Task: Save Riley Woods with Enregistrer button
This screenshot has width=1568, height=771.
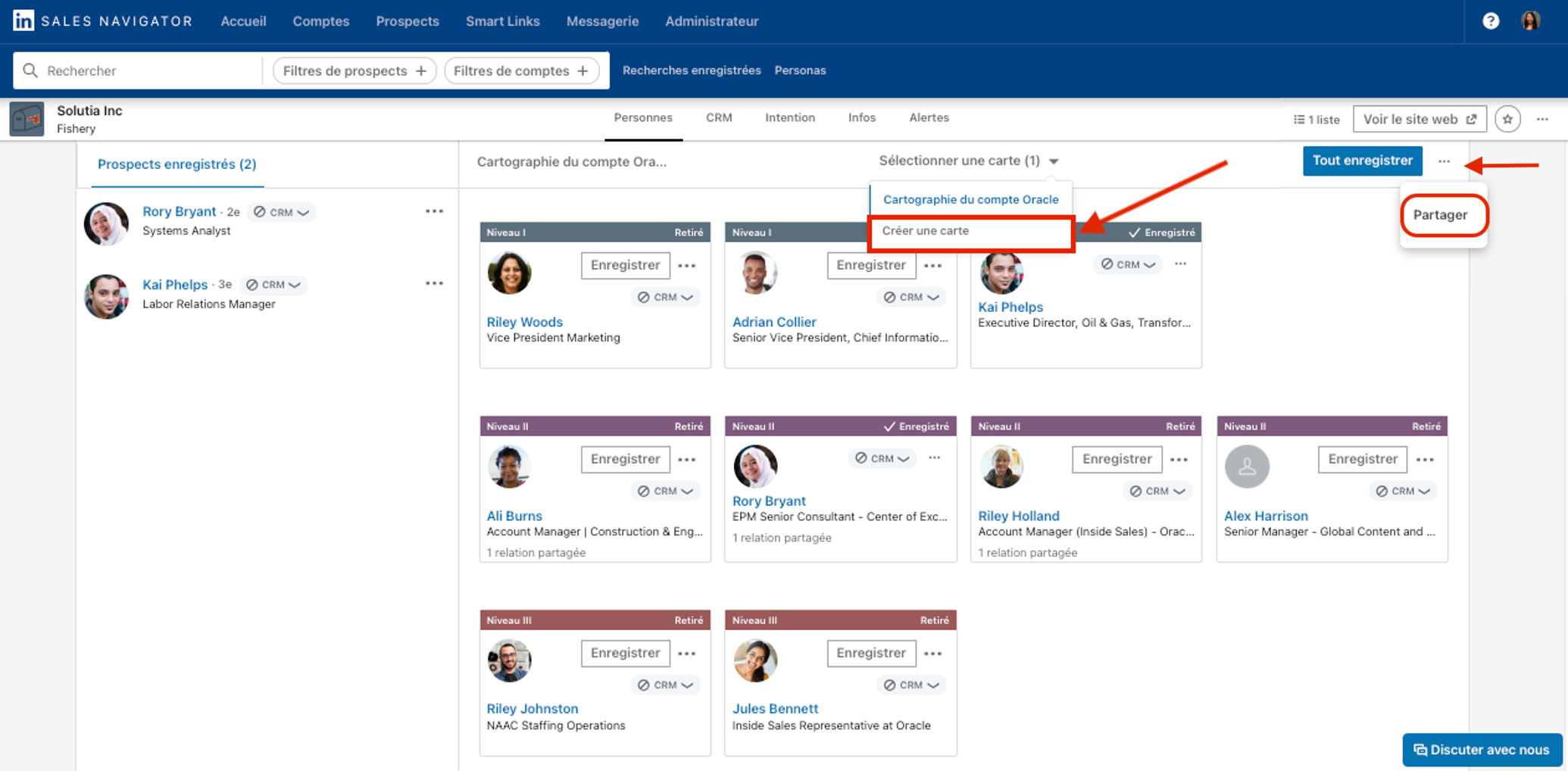Action: (x=625, y=265)
